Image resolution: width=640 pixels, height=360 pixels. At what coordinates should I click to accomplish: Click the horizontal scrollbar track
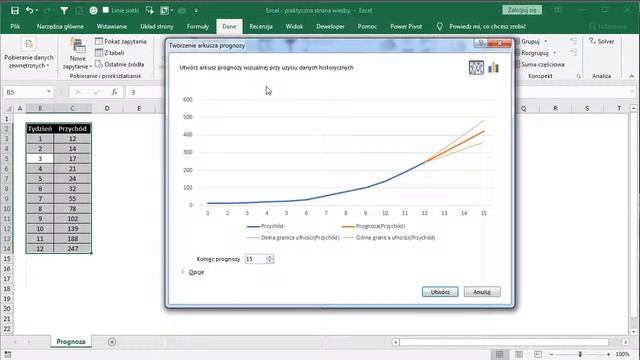pos(504,342)
